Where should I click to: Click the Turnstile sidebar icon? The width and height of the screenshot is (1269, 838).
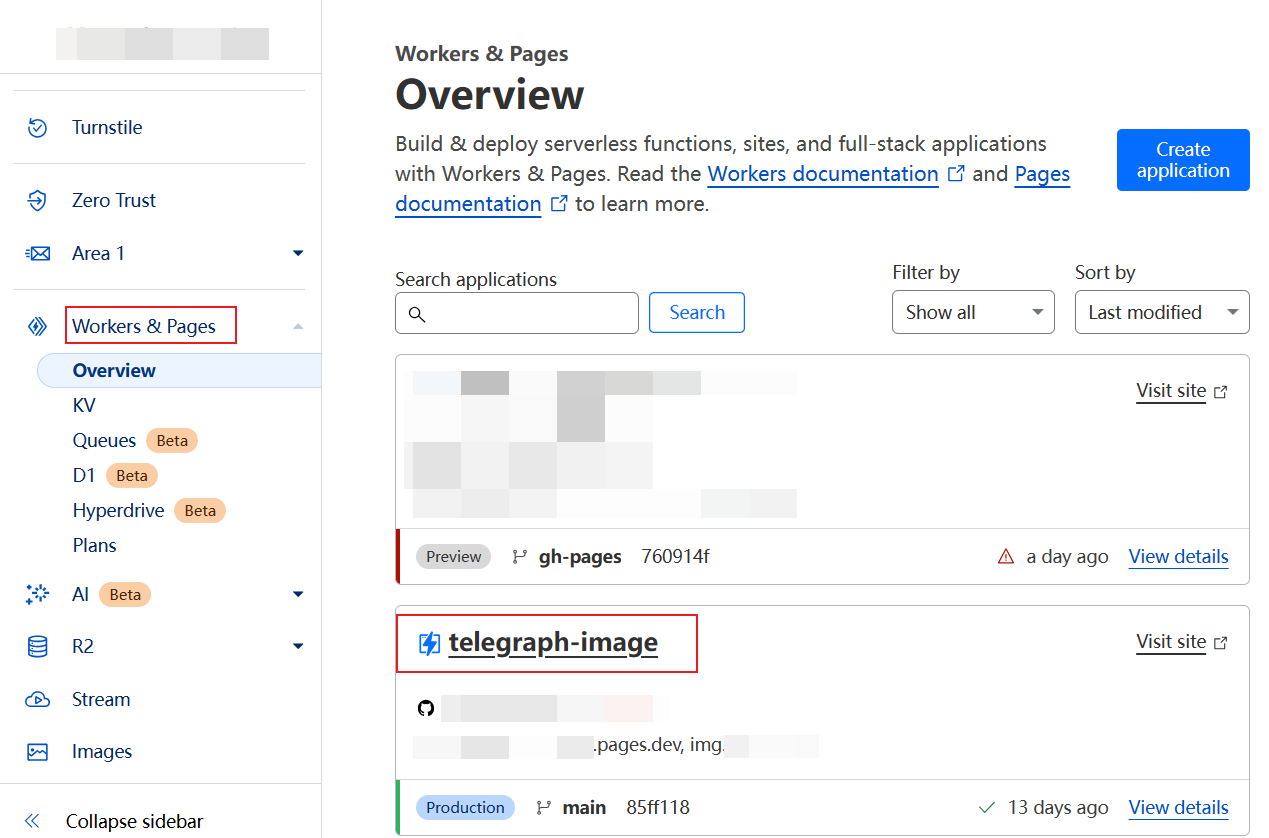[x=37, y=127]
